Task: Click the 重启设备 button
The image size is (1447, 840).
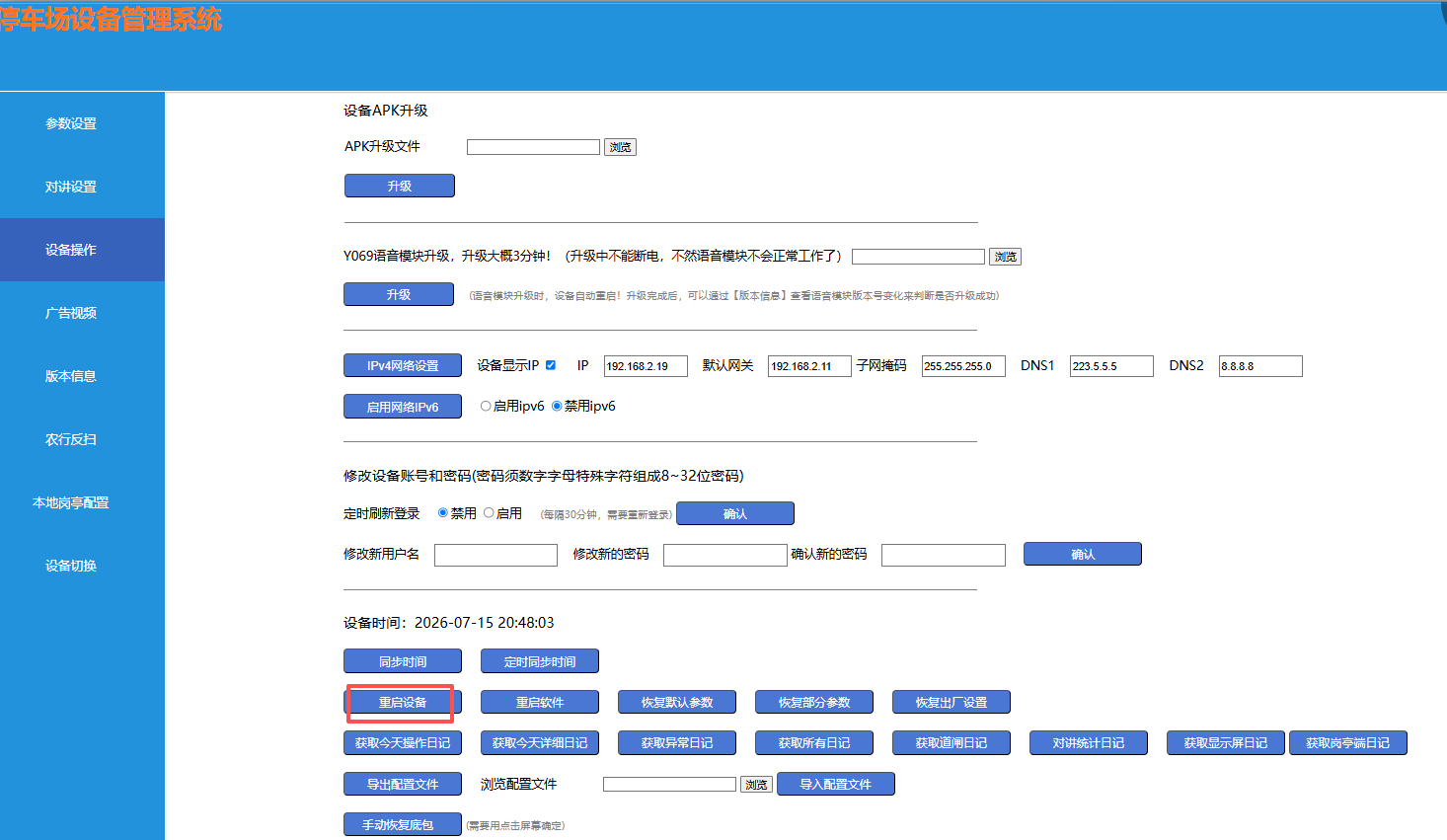Action: point(403,703)
